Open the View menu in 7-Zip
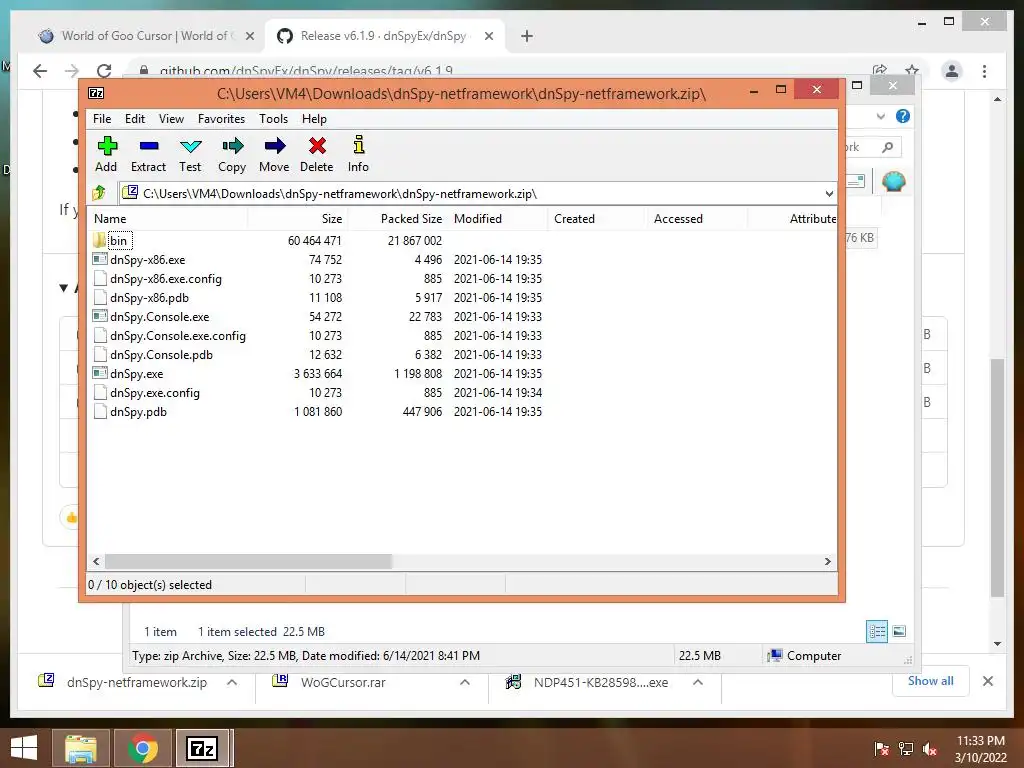 pyautogui.click(x=171, y=119)
